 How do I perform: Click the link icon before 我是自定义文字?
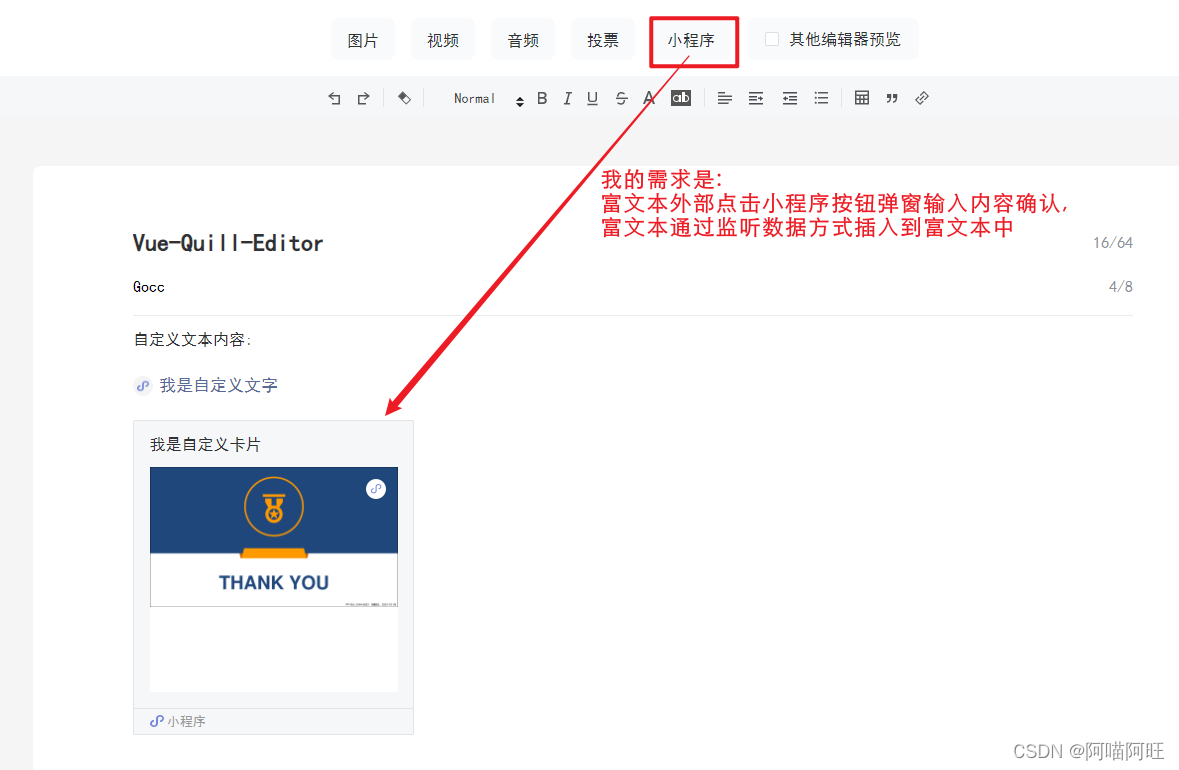click(143, 386)
